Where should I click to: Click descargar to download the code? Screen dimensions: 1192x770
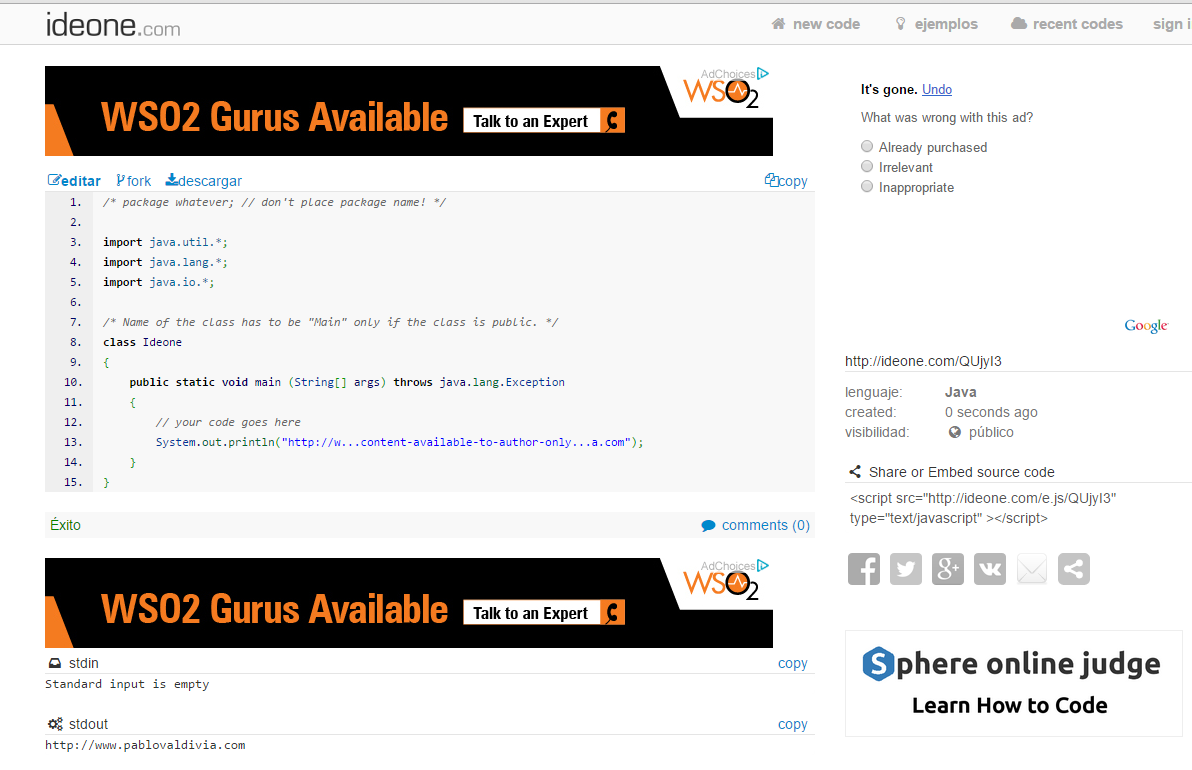(x=210, y=181)
